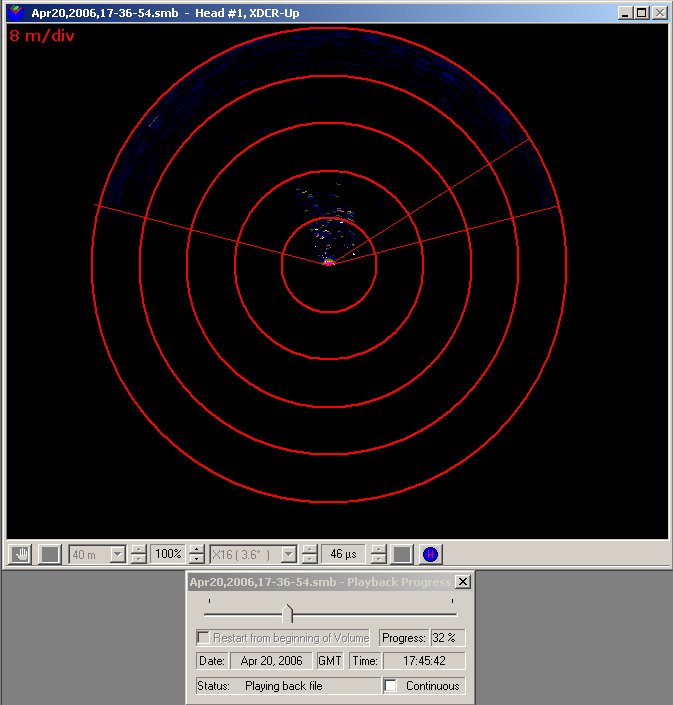673x705 pixels.
Task: Click the 100% gain field
Action: tap(169, 554)
